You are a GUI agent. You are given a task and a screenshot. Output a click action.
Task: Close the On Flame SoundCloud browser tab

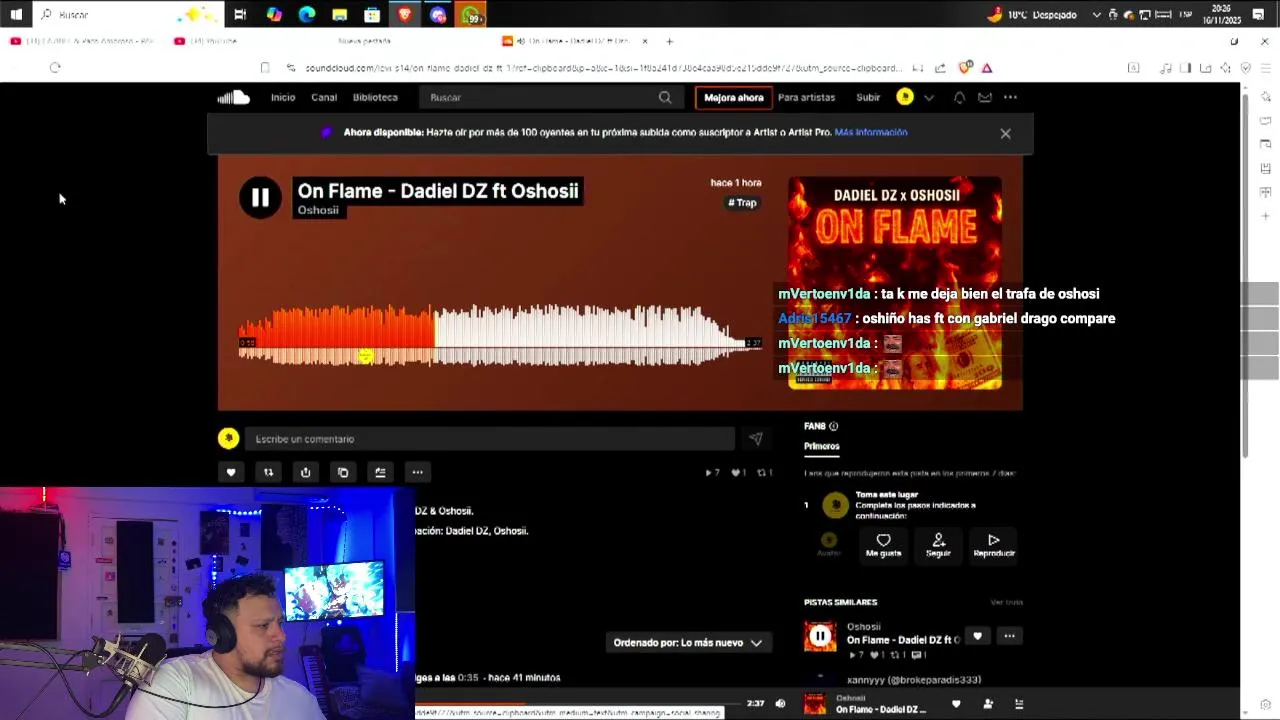(x=645, y=41)
